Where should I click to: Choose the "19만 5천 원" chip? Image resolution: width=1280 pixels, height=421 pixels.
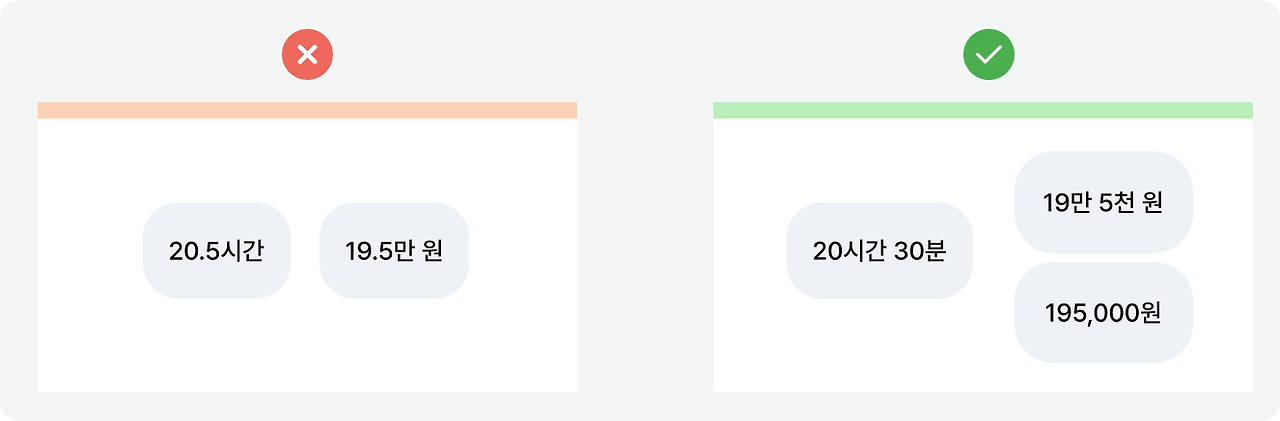(x=1103, y=202)
